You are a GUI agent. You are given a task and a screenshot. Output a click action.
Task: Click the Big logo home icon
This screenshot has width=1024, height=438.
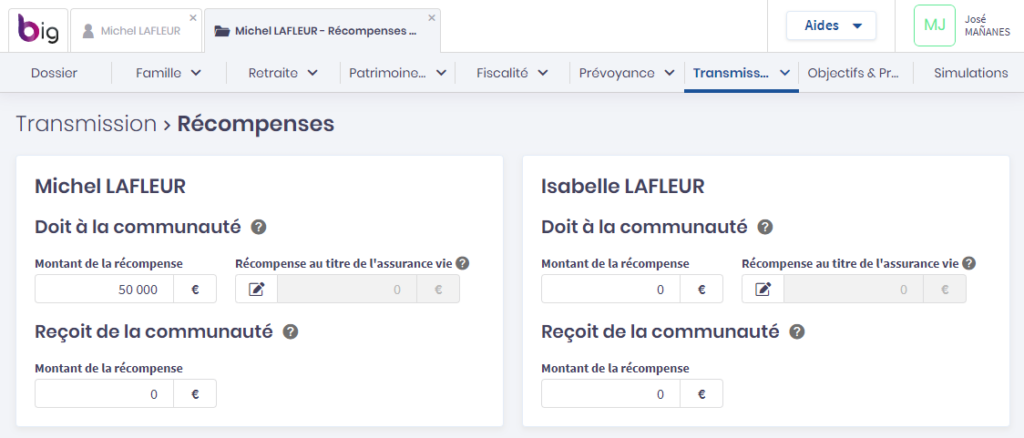pyautogui.click(x=38, y=30)
